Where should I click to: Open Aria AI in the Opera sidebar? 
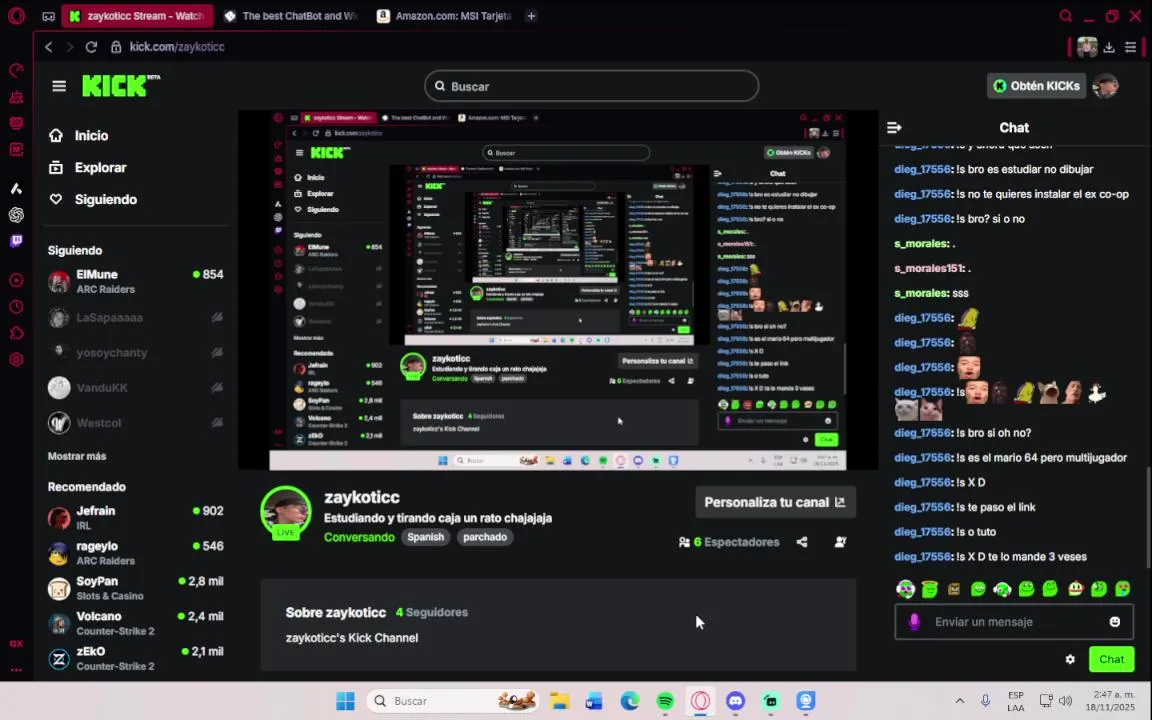16,189
